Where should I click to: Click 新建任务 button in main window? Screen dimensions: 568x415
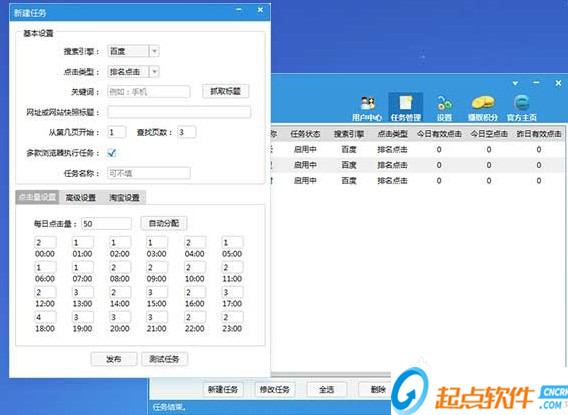(223, 389)
